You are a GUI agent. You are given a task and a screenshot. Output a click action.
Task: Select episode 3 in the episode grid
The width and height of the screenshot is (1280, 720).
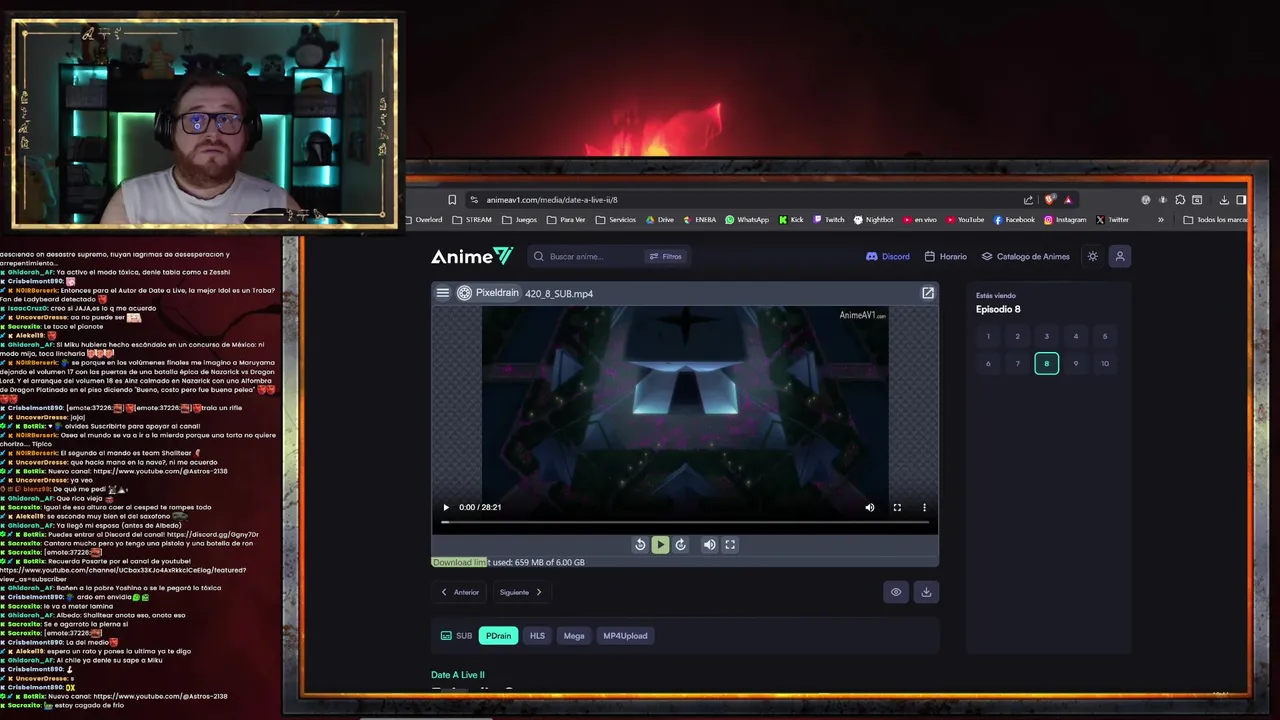pyautogui.click(x=1047, y=336)
